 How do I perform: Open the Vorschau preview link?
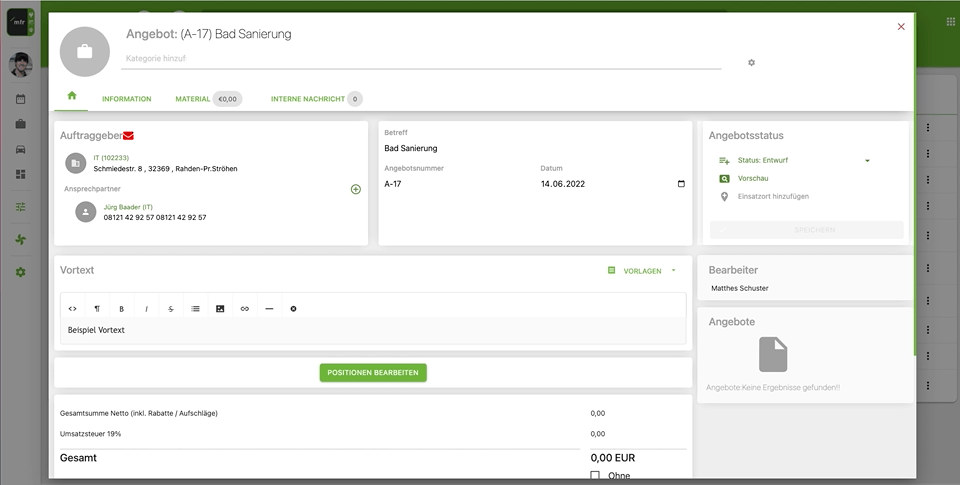point(752,178)
